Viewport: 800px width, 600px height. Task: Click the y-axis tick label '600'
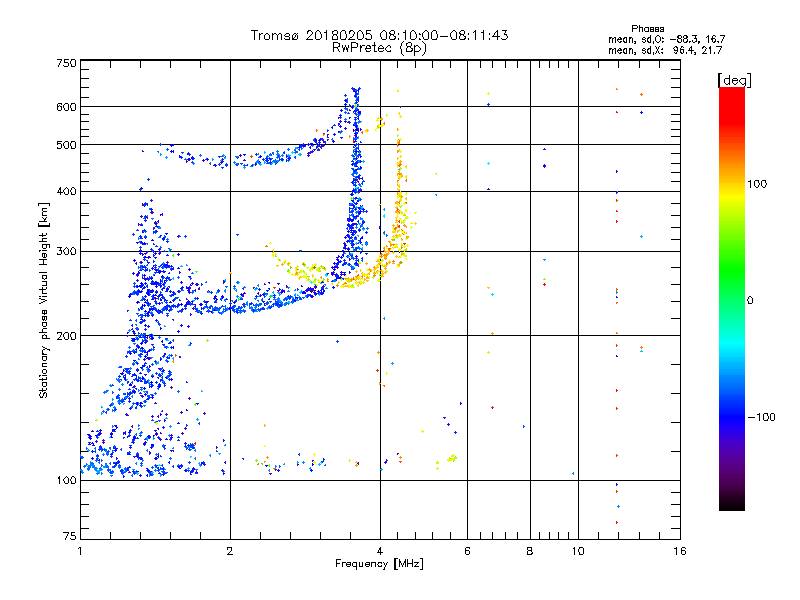(x=67, y=107)
